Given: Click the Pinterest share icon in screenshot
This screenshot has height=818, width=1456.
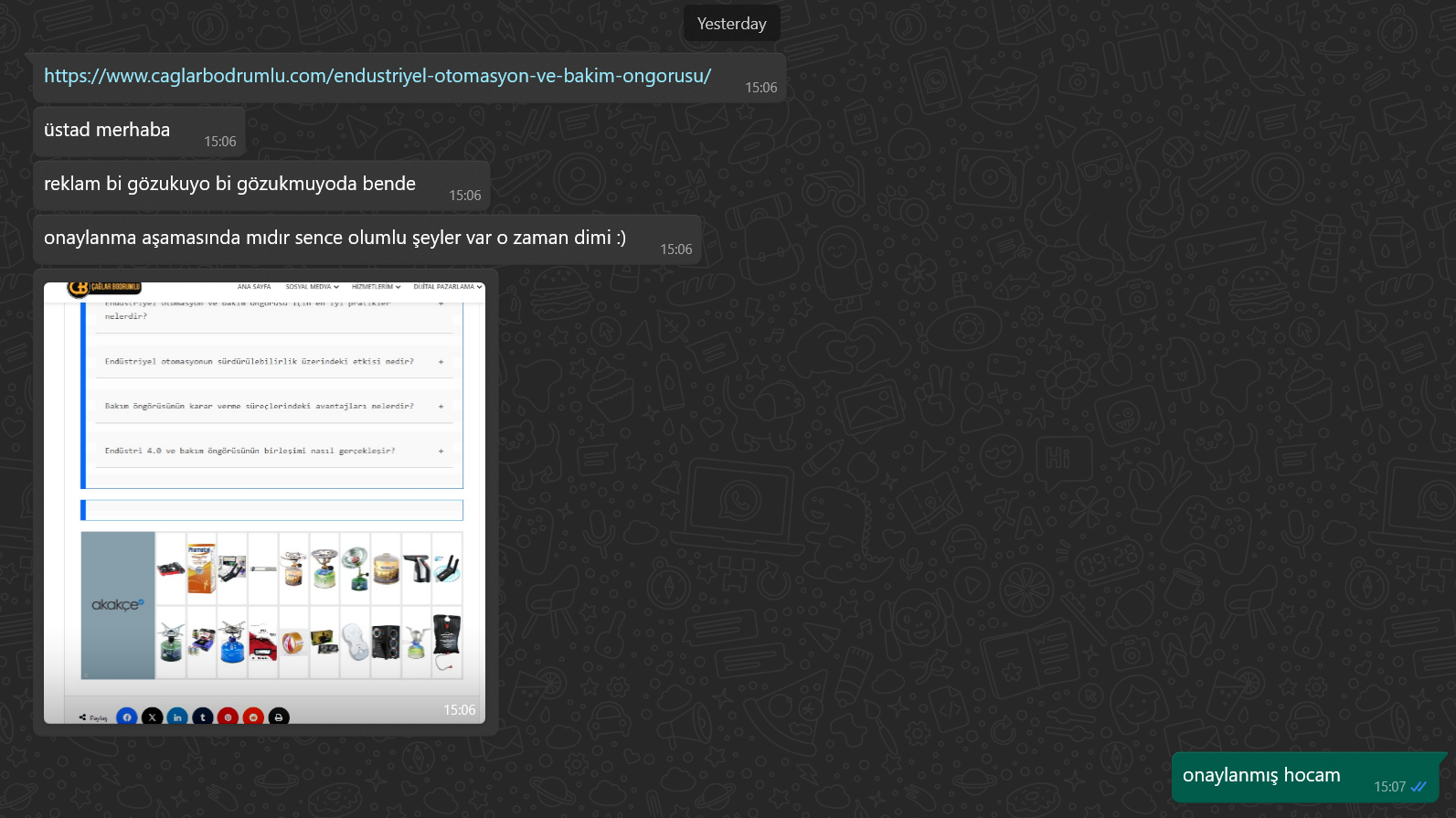Looking at the screenshot, I should click(228, 717).
